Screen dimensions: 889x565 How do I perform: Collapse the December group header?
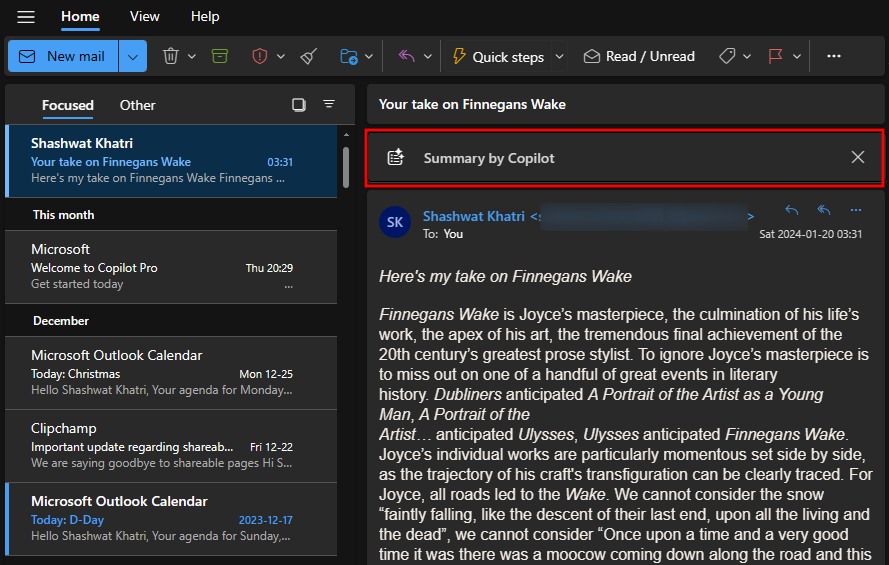tap(171, 321)
